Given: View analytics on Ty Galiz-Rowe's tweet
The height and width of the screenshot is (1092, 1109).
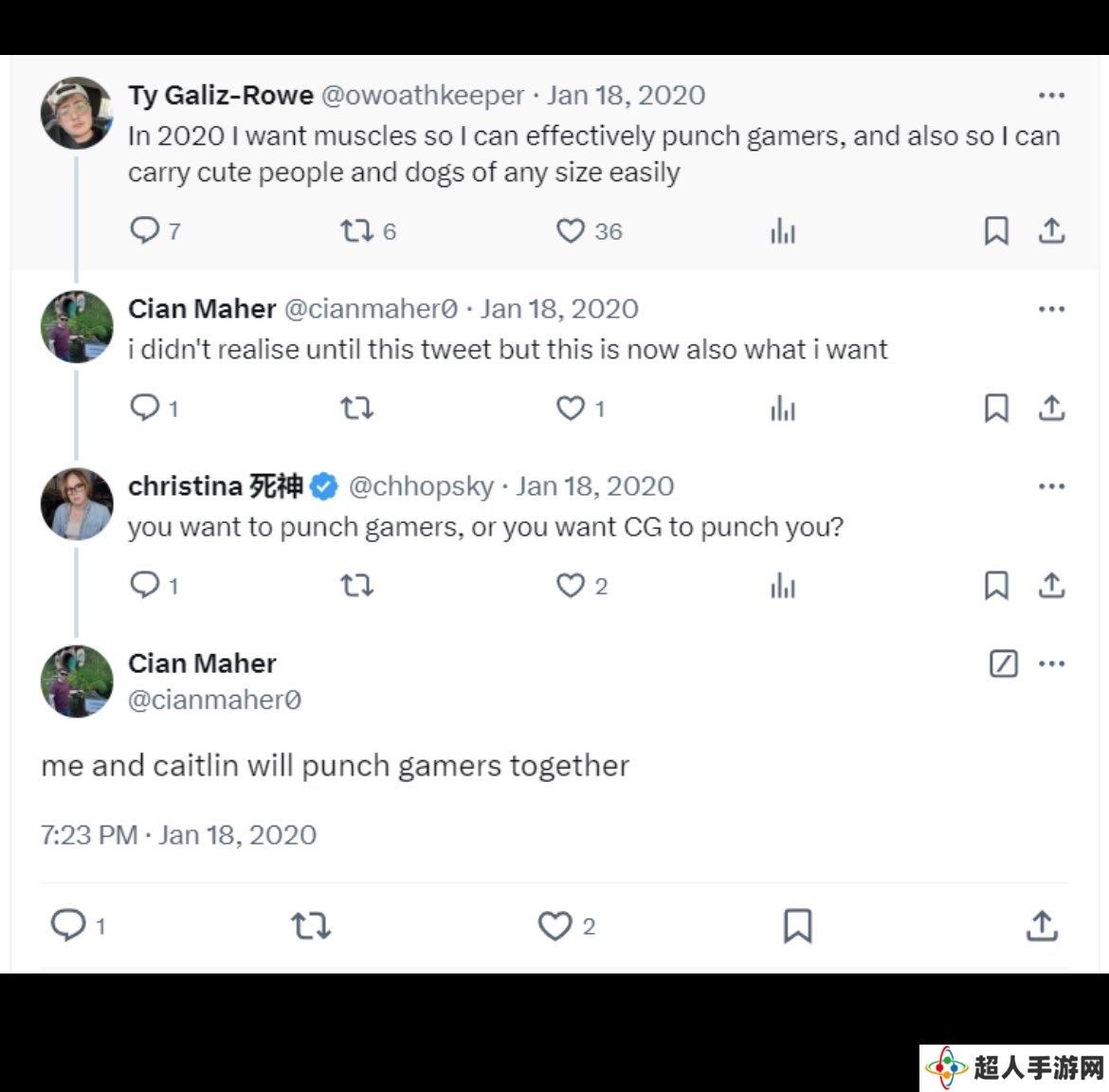Looking at the screenshot, I should coord(783,230).
